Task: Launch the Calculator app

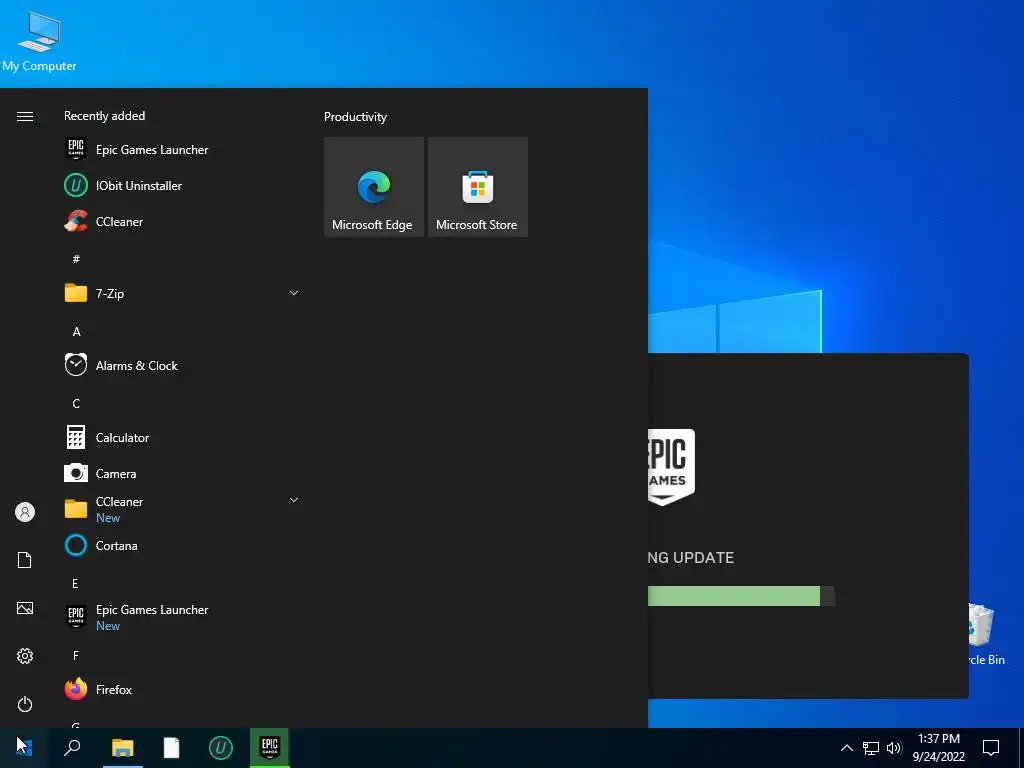Action: [182, 437]
